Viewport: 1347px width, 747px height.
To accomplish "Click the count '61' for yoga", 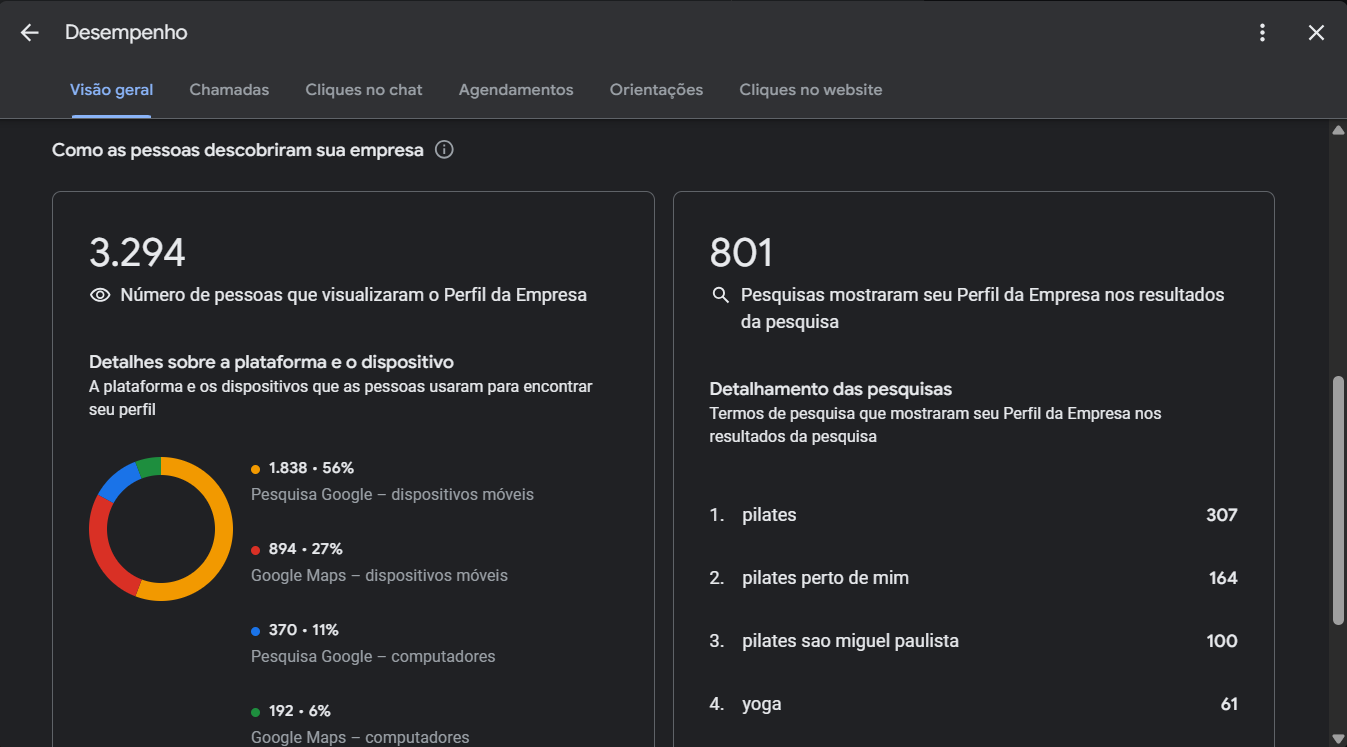I will pos(1229,704).
